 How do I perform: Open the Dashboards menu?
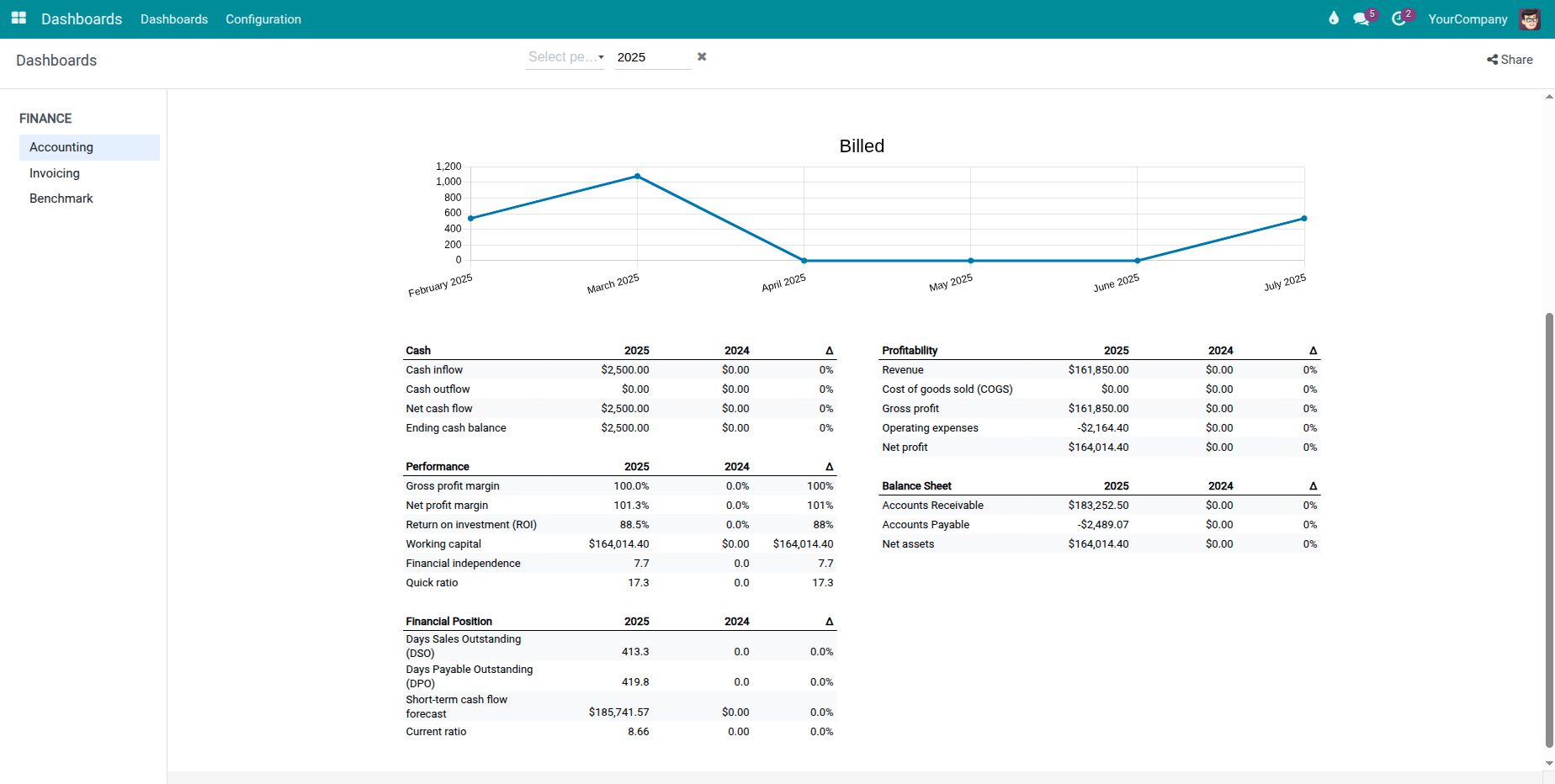pyautogui.click(x=174, y=19)
